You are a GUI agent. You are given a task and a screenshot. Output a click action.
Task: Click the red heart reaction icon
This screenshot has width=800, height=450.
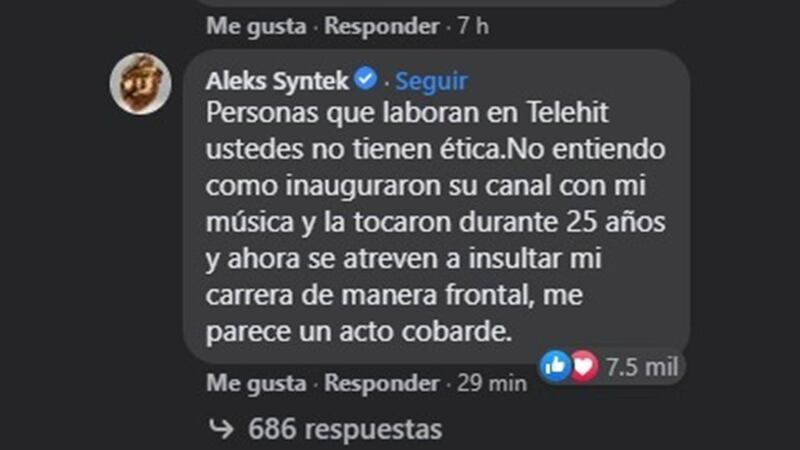(584, 366)
